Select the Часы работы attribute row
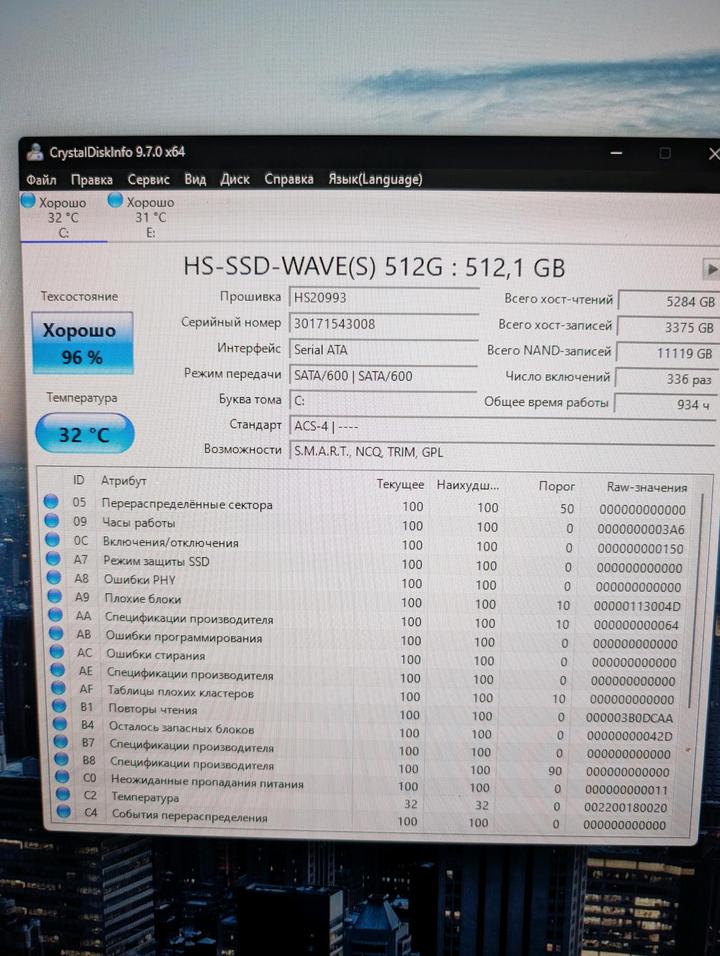The width and height of the screenshot is (720, 956). coord(370,524)
